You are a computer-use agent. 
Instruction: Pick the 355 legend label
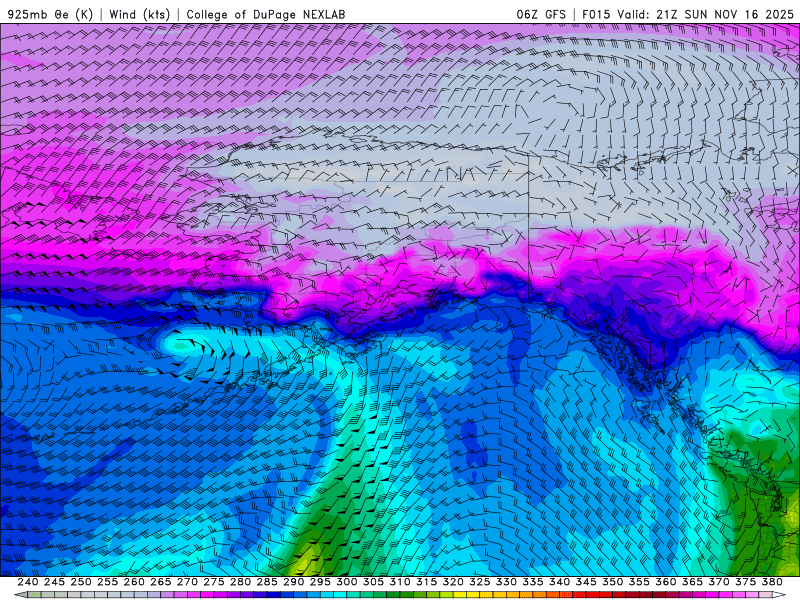pos(639,582)
